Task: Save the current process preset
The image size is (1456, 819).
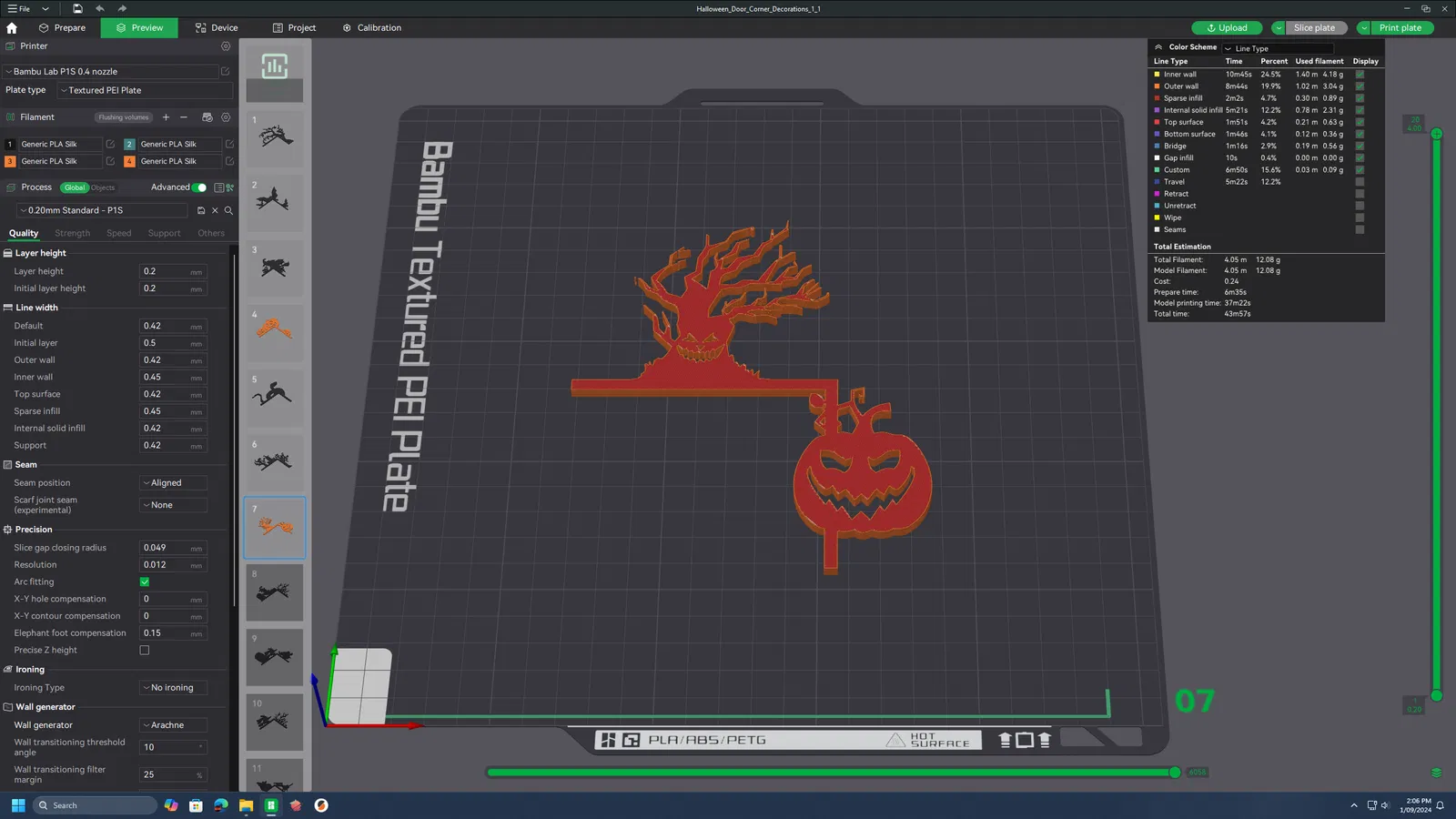Action: [201, 210]
